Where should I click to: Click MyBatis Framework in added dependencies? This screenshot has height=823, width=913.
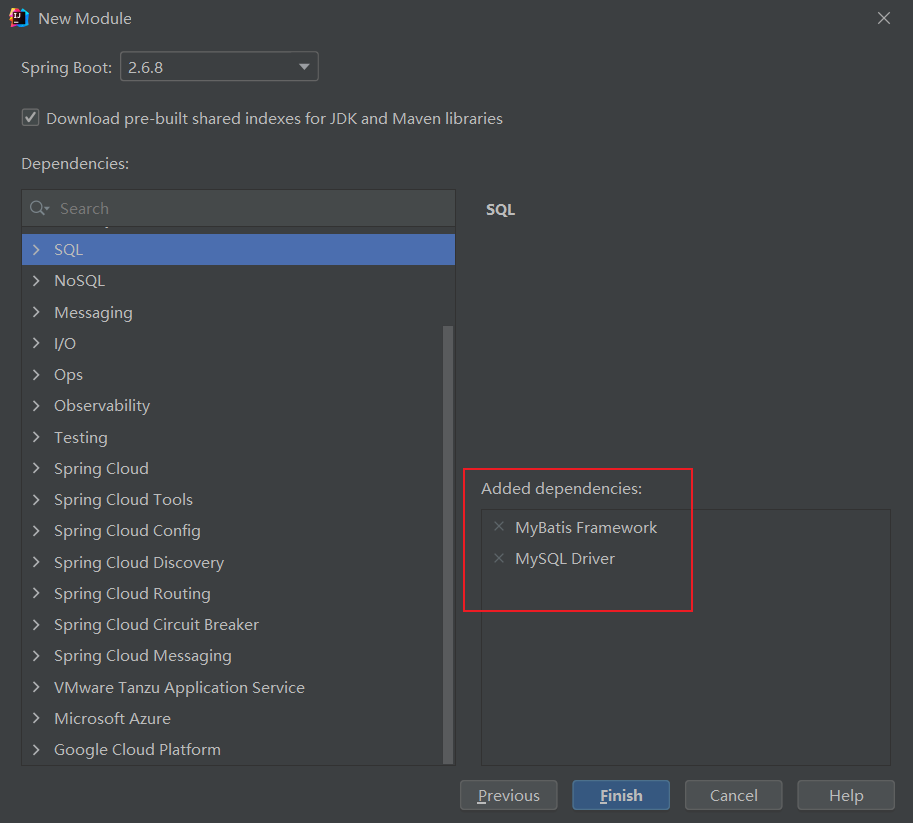tap(586, 528)
